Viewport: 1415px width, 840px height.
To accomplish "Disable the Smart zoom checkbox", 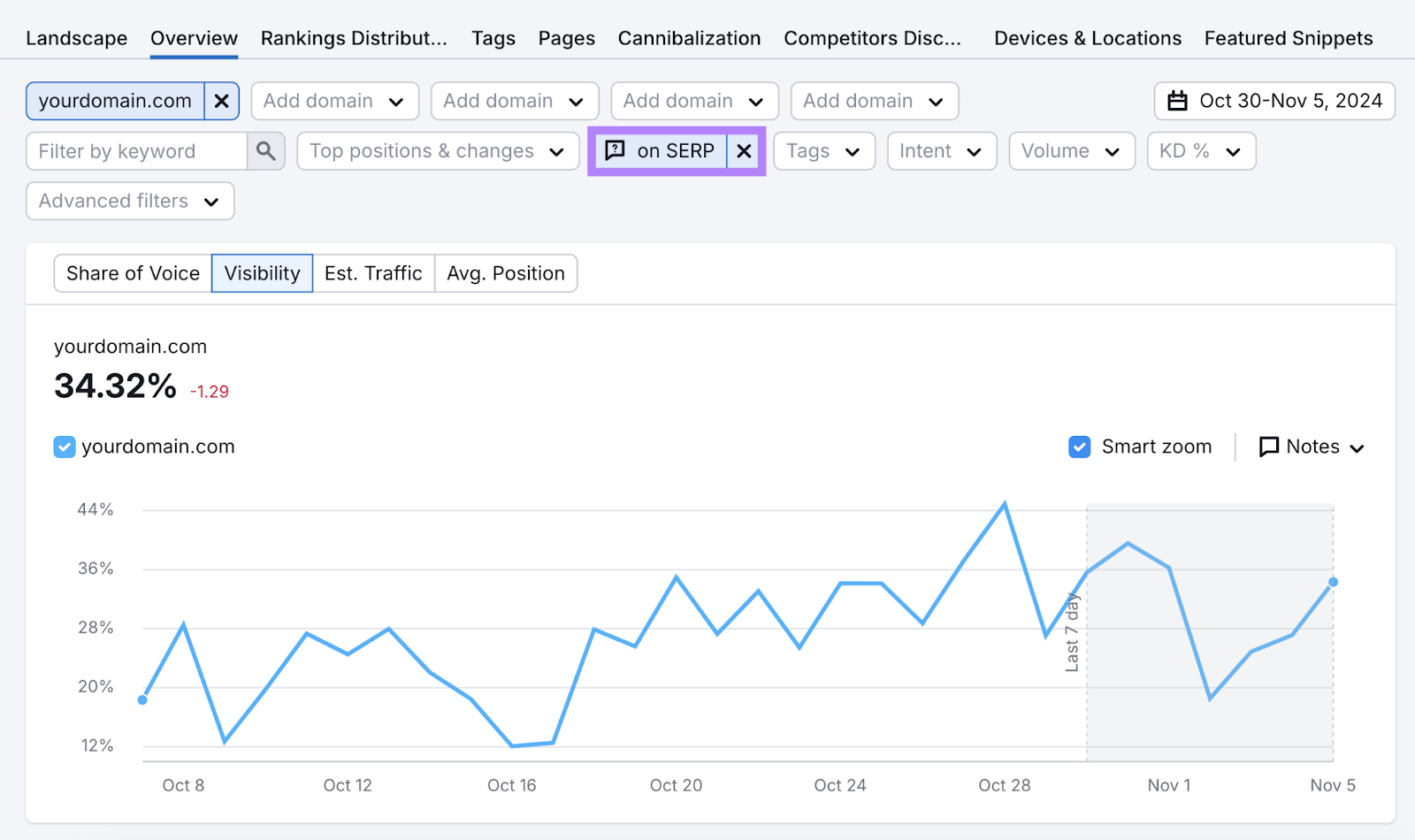I will point(1079,447).
